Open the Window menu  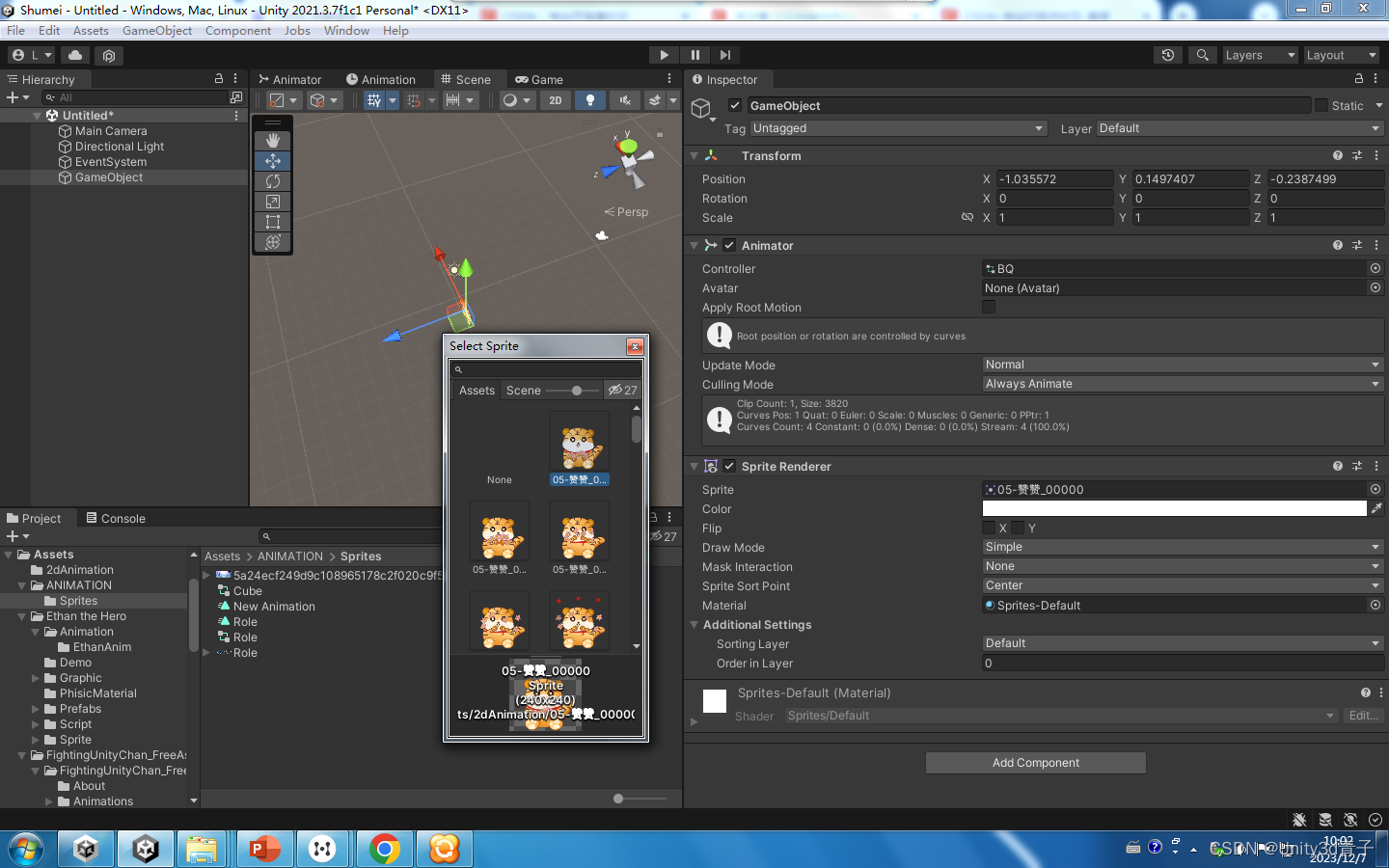[346, 30]
